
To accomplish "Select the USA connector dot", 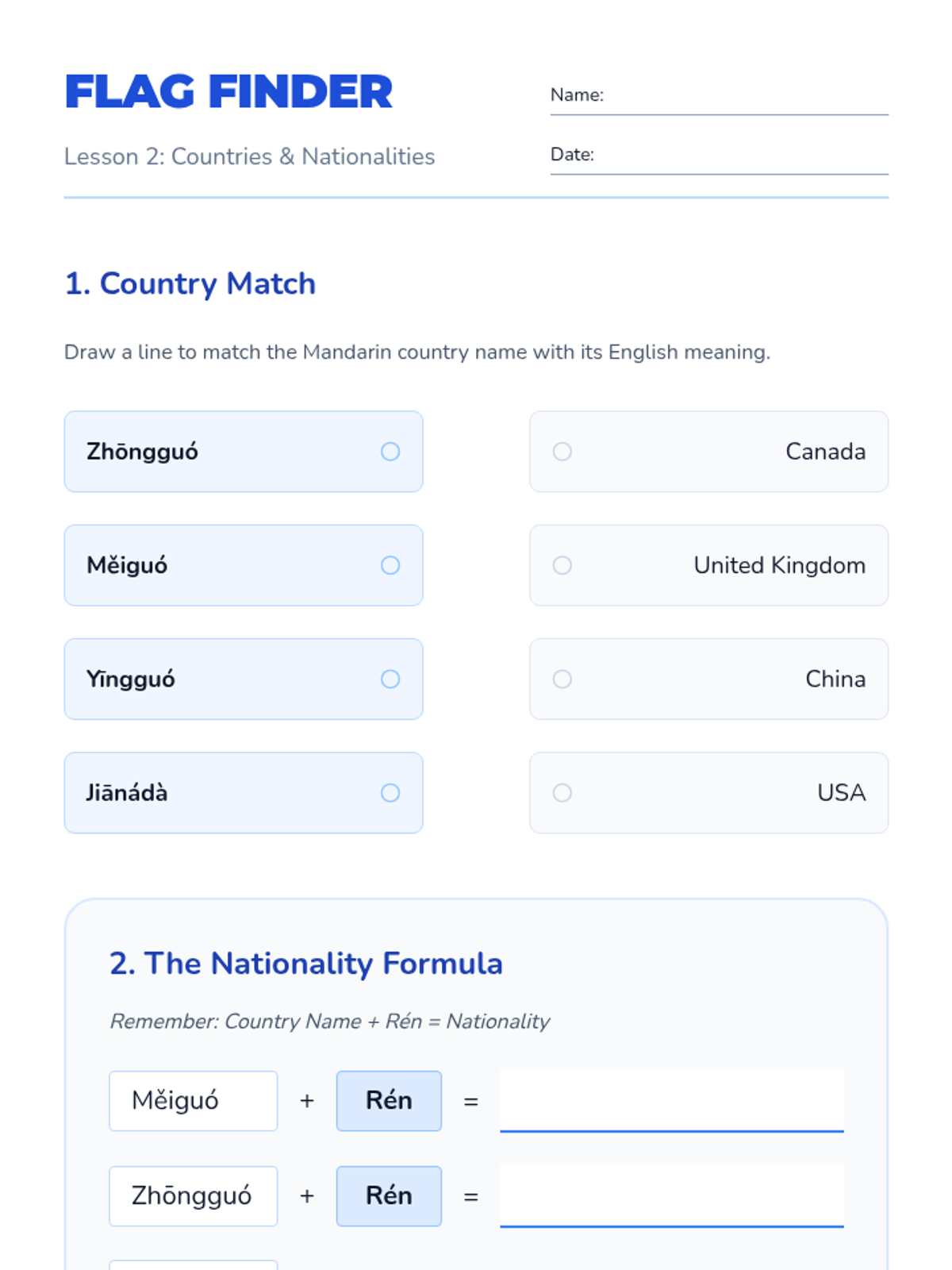I will [x=562, y=793].
